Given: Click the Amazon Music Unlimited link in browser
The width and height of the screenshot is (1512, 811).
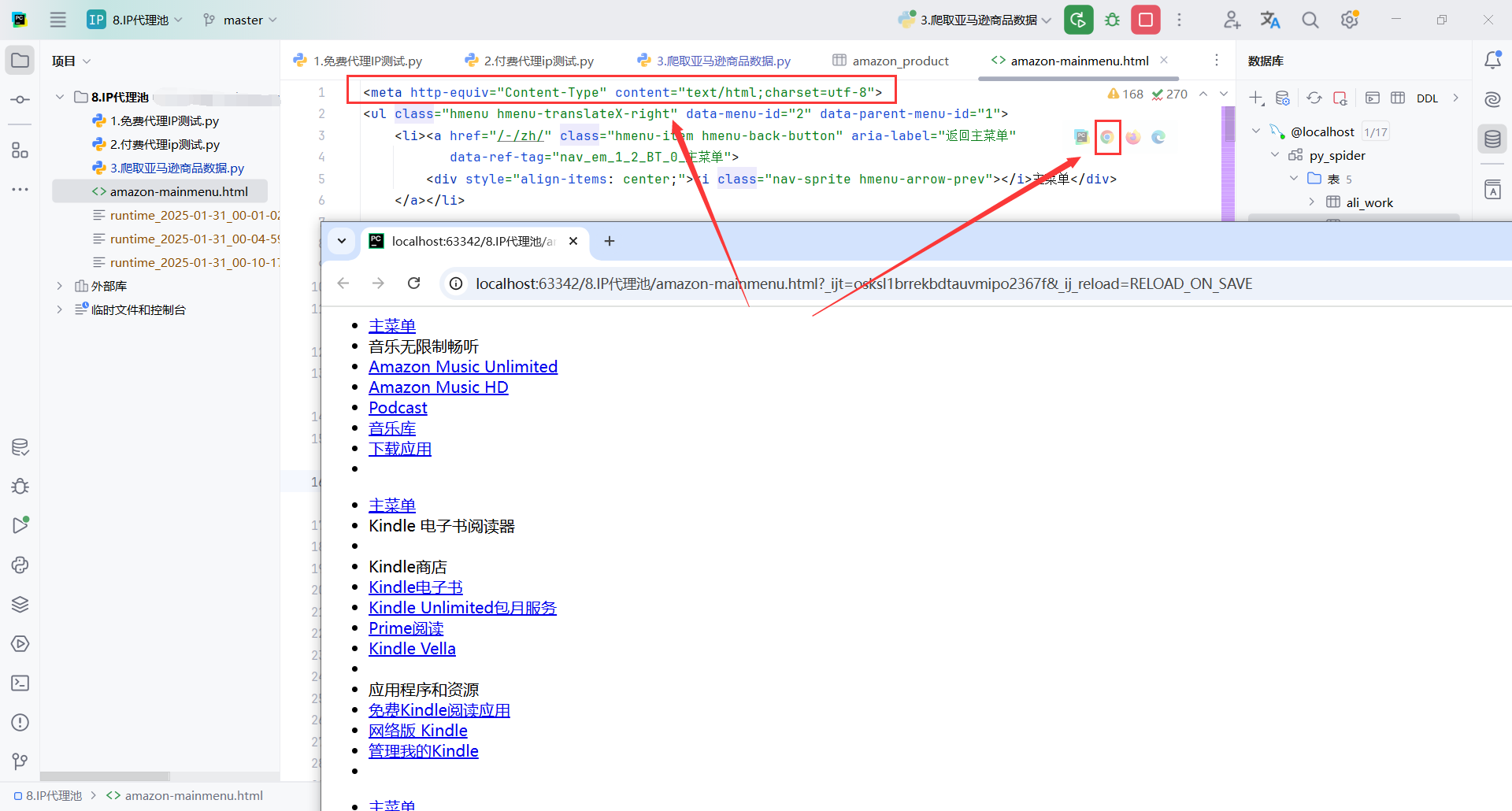Looking at the screenshot, I should (463, 367).
